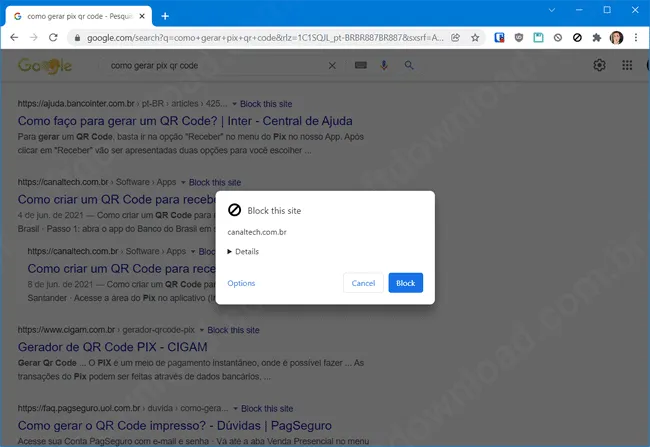
Task: Click the padlock site info icon
Action: click(77, 38)
